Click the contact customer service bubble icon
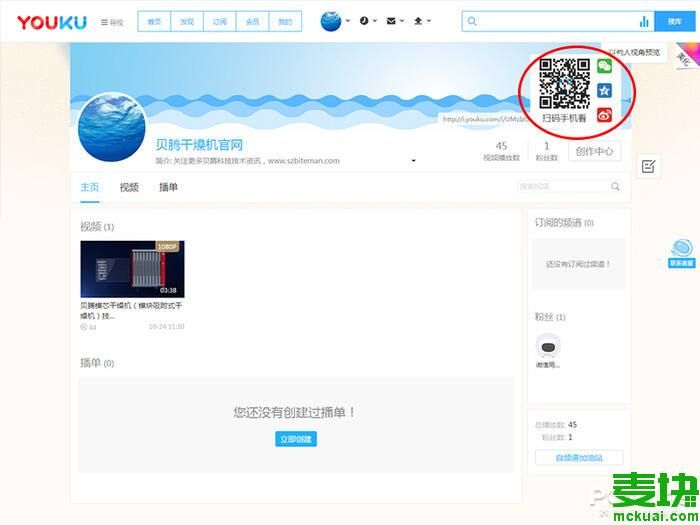 682,250
